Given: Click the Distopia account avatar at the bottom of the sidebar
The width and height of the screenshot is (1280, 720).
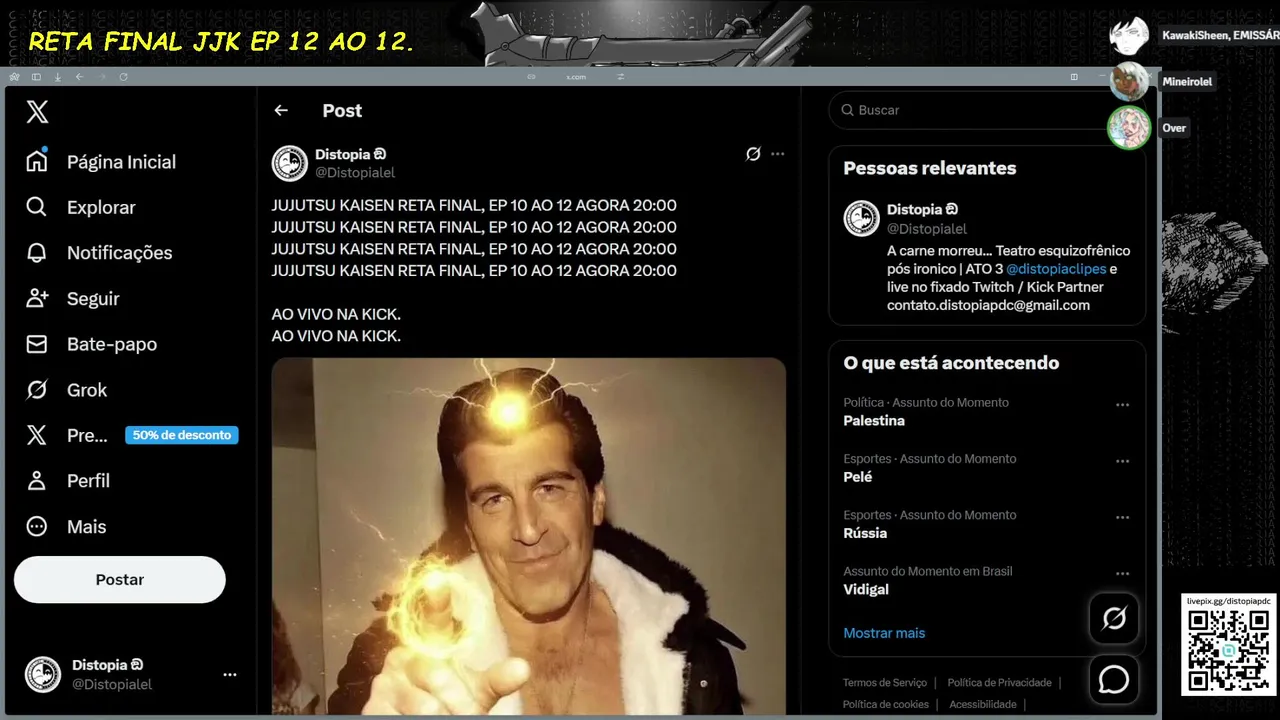Looking at the screenshot, I should (43, 675).
